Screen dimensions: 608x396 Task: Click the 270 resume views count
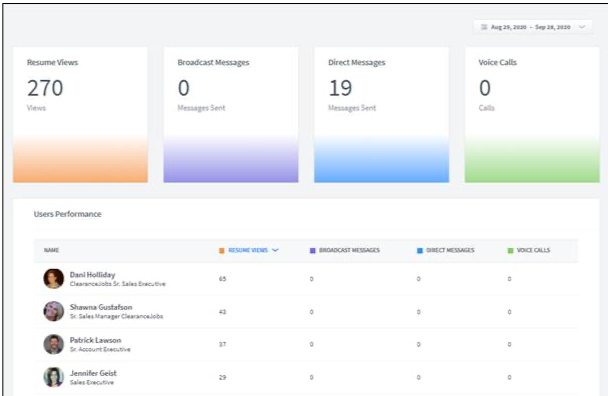point(45,88)
